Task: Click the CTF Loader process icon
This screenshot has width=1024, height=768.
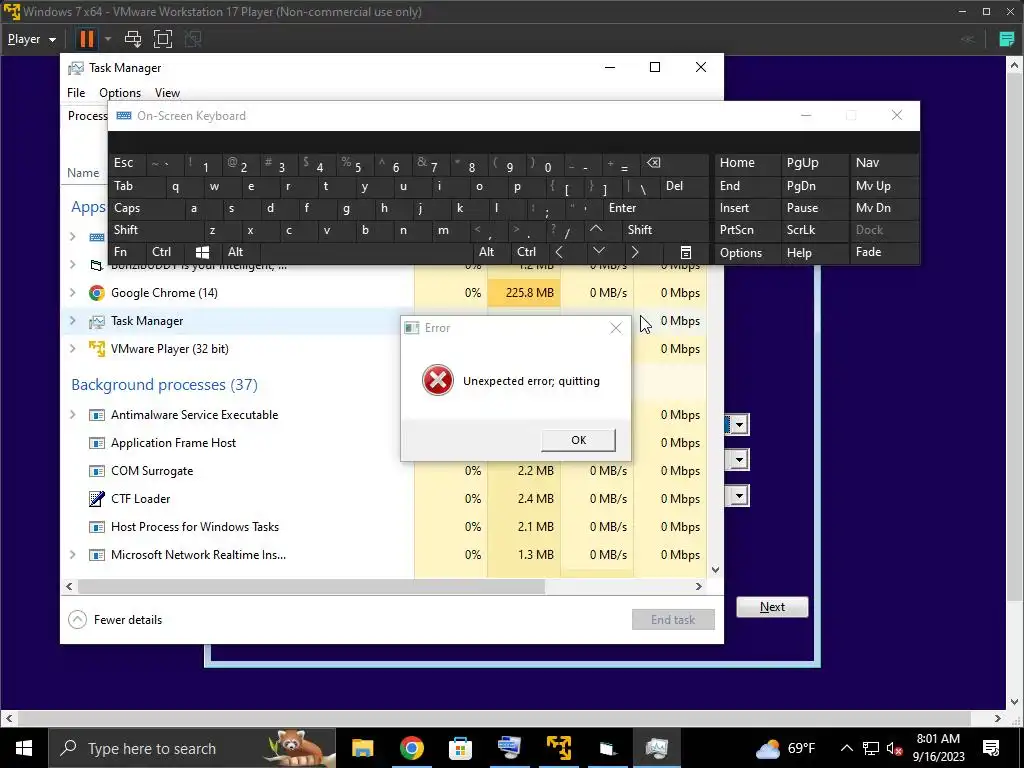Action: (97, 498)
